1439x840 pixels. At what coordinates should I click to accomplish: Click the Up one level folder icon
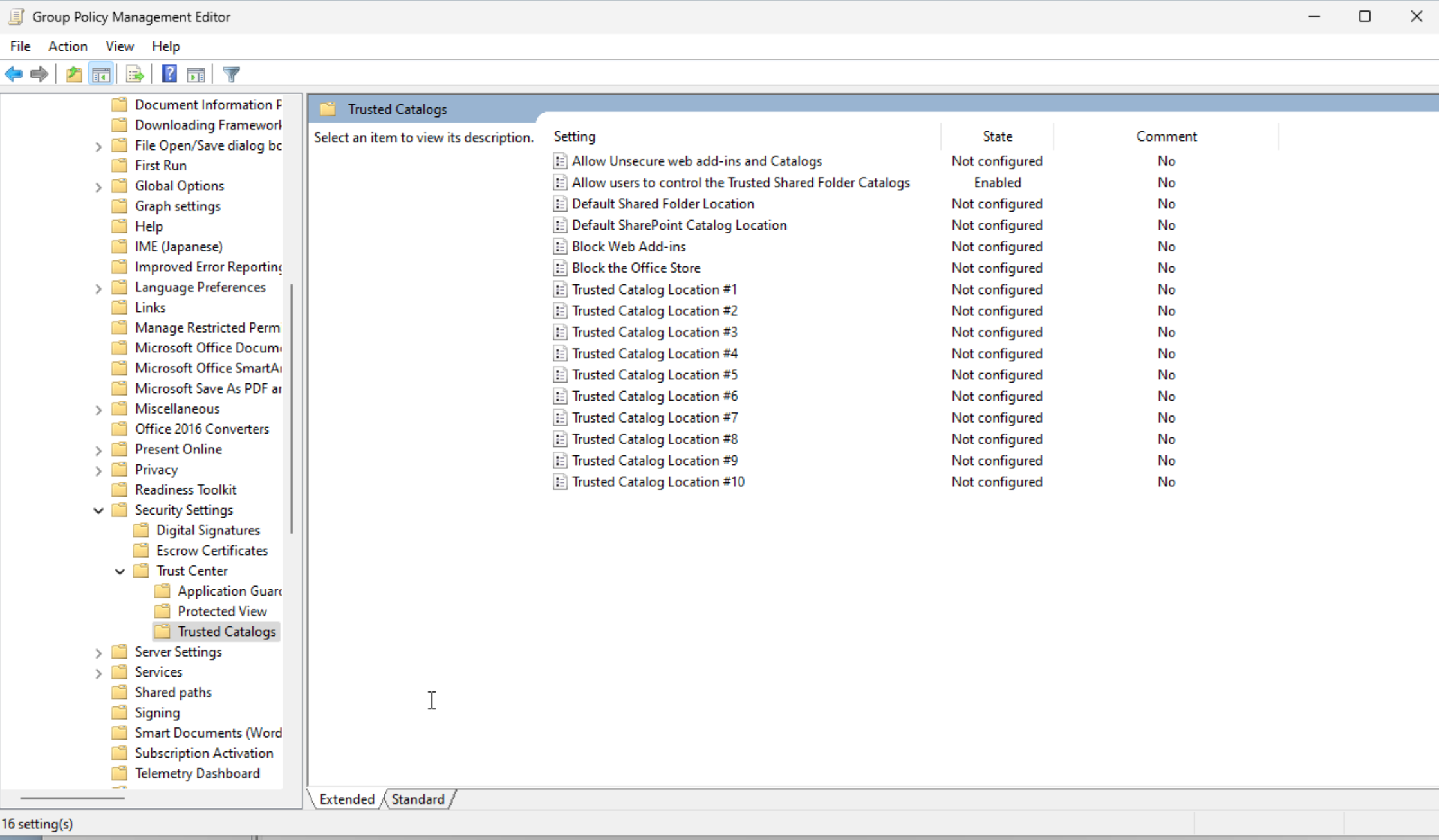pyautogui.click(x=74, y=75)
